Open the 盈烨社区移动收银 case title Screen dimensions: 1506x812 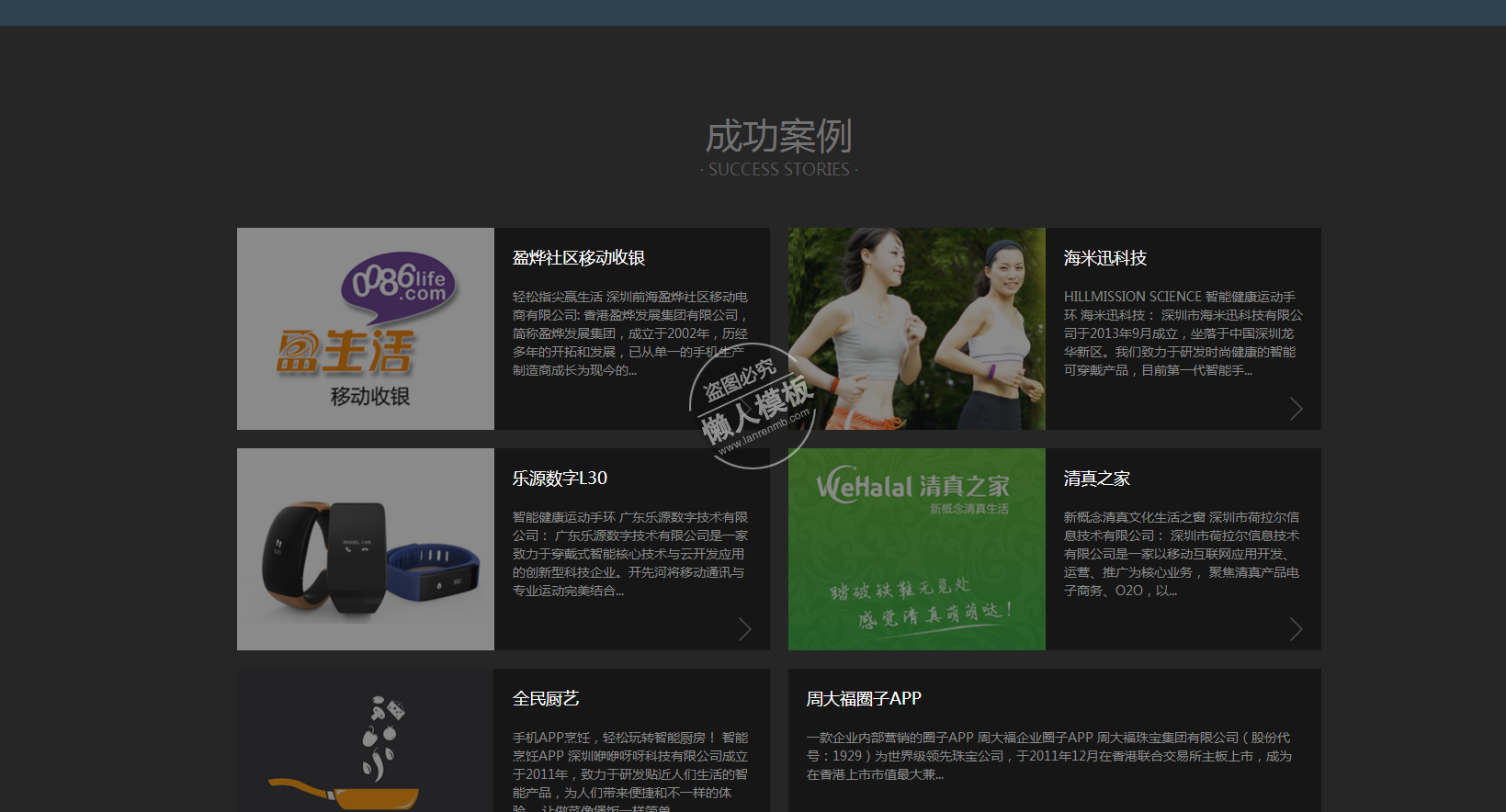[578, 258]
